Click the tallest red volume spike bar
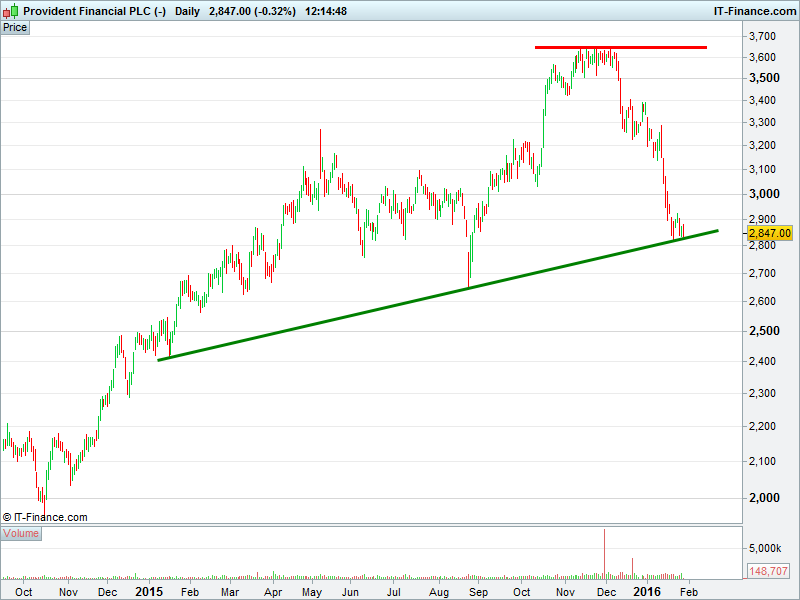 pos(605,553)
